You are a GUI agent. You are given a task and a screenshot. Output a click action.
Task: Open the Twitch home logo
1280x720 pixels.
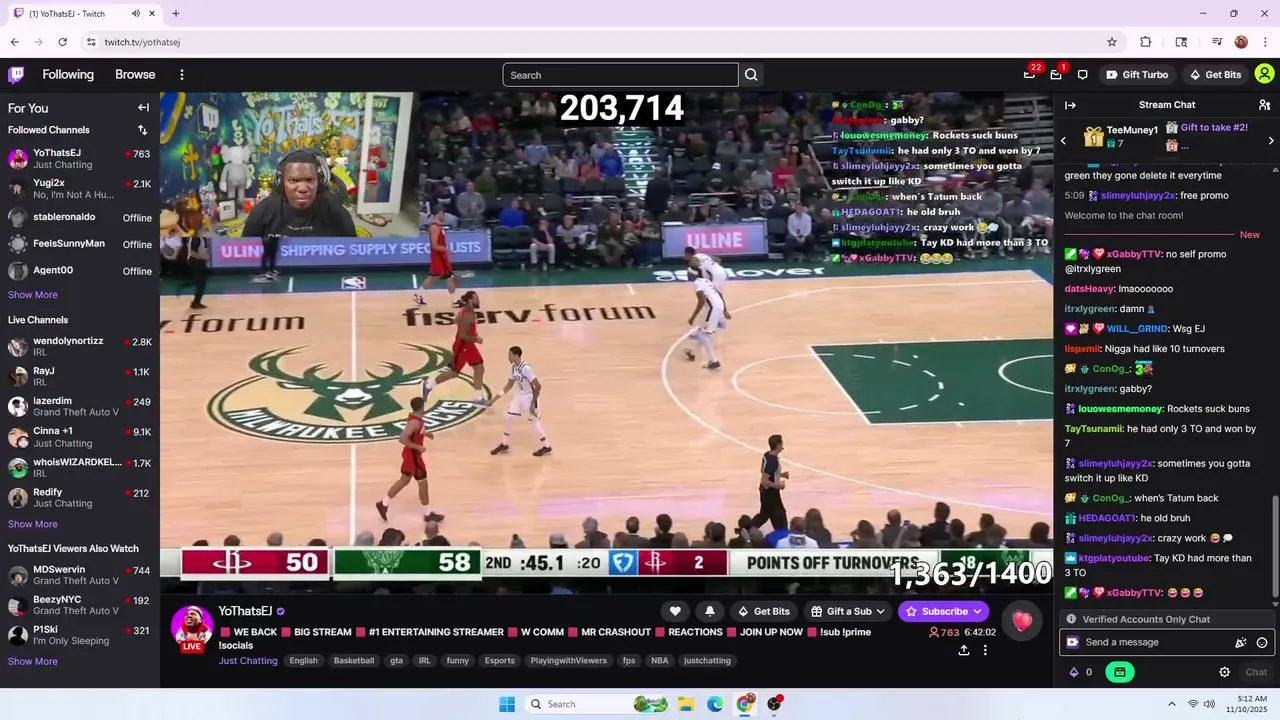coord(16,75)
